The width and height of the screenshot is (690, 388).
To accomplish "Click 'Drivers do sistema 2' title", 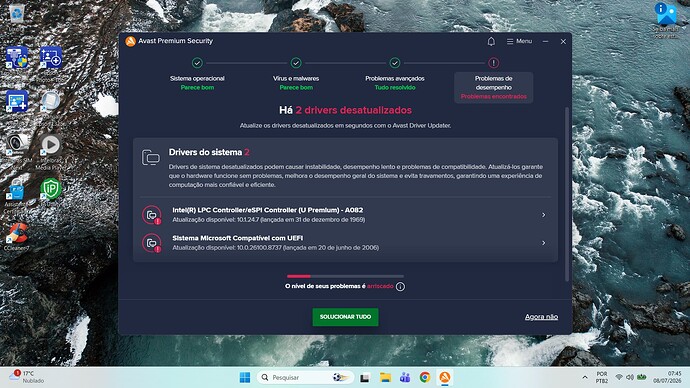I will tap(209, 152).
